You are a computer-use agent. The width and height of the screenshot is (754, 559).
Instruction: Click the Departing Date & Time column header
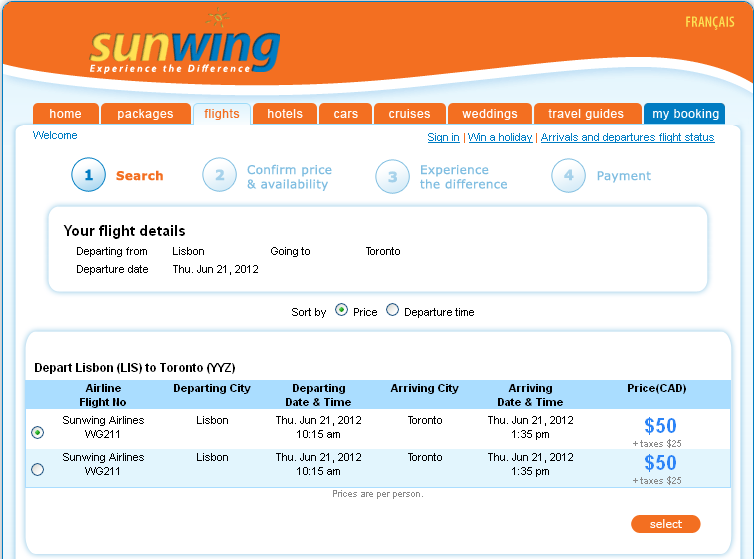(x=318, y=395)
